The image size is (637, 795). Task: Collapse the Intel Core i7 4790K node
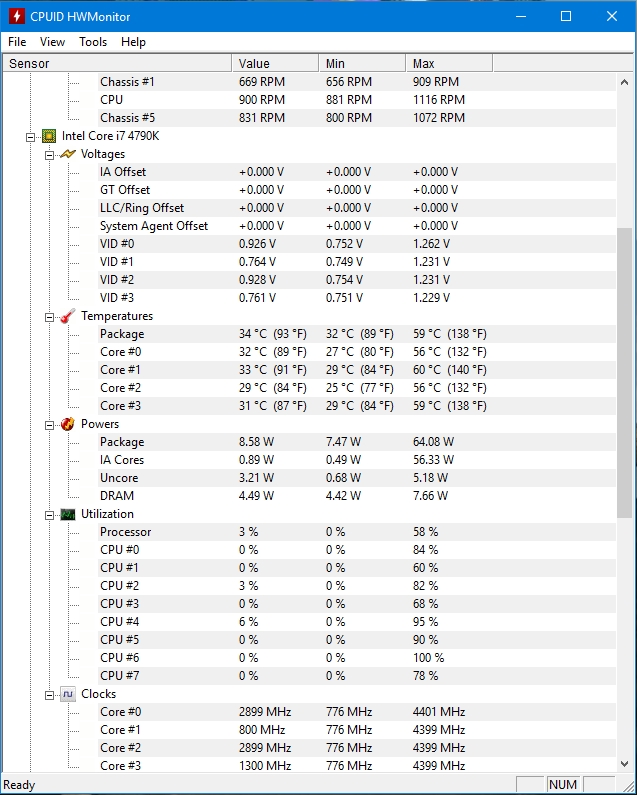point(30,137)
